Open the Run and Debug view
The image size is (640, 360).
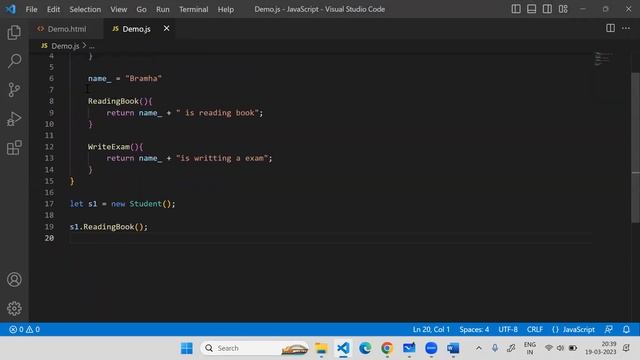click(14, 119)
